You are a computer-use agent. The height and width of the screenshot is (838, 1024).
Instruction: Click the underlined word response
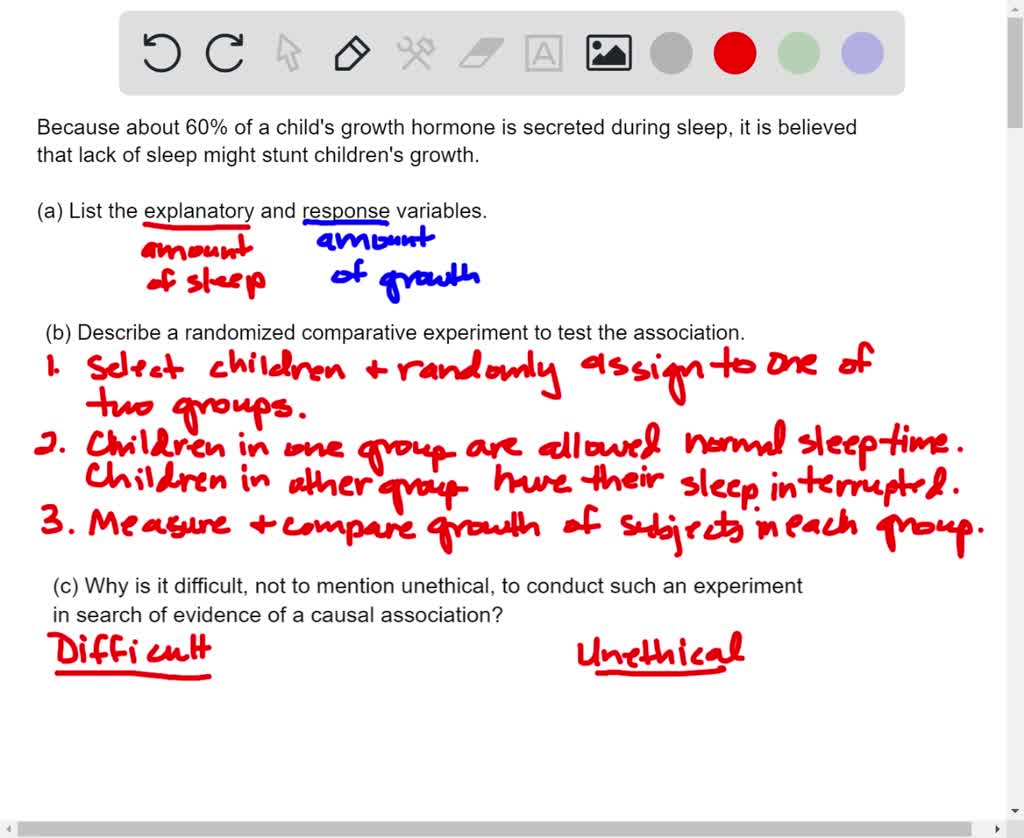point(347,211)
